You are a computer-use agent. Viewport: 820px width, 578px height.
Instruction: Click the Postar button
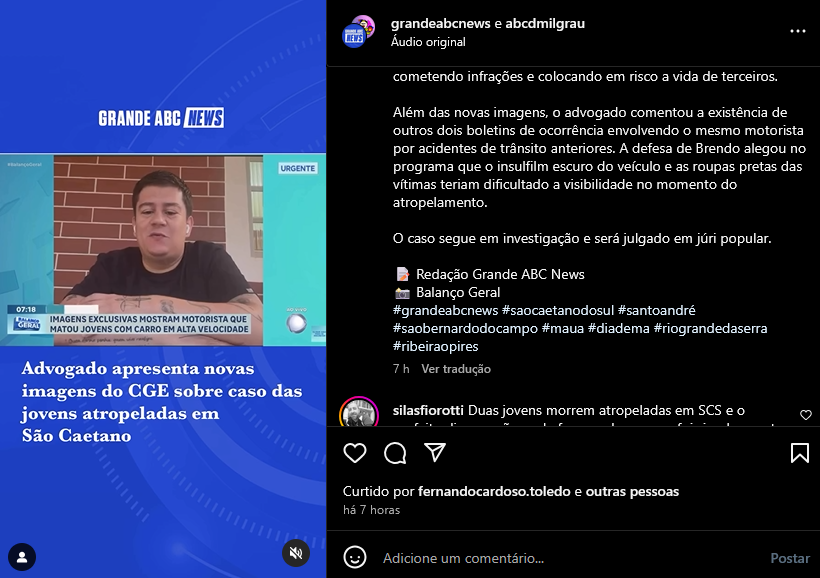pyautogui.click(x=790, y=558)
